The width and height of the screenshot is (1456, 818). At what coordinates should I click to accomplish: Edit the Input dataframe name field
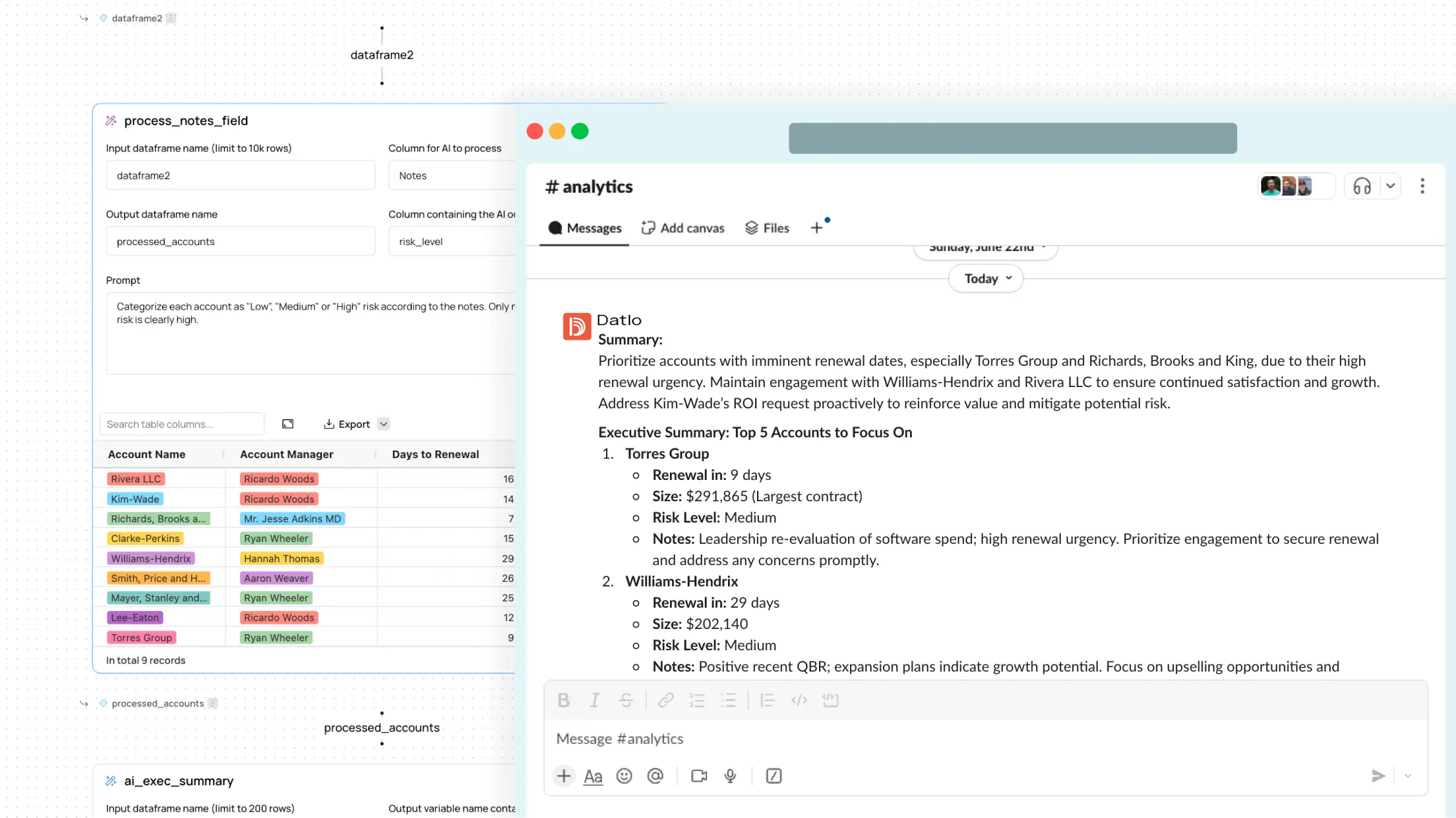pyautogui.click(x=240, y=175)
